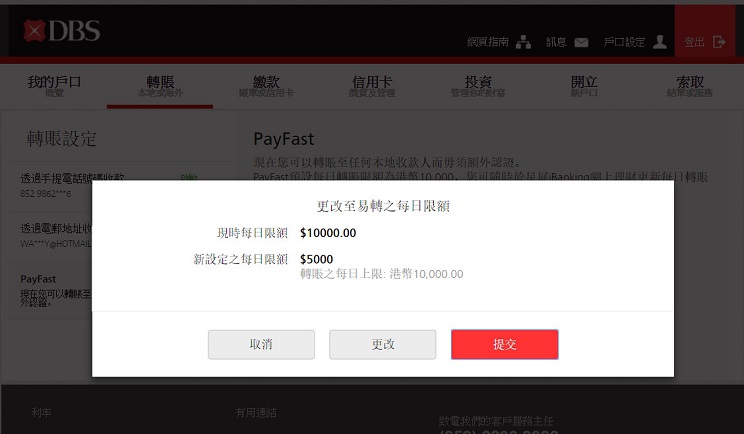
Task: Open the 索取 statements tab
Action: point(689,86)
